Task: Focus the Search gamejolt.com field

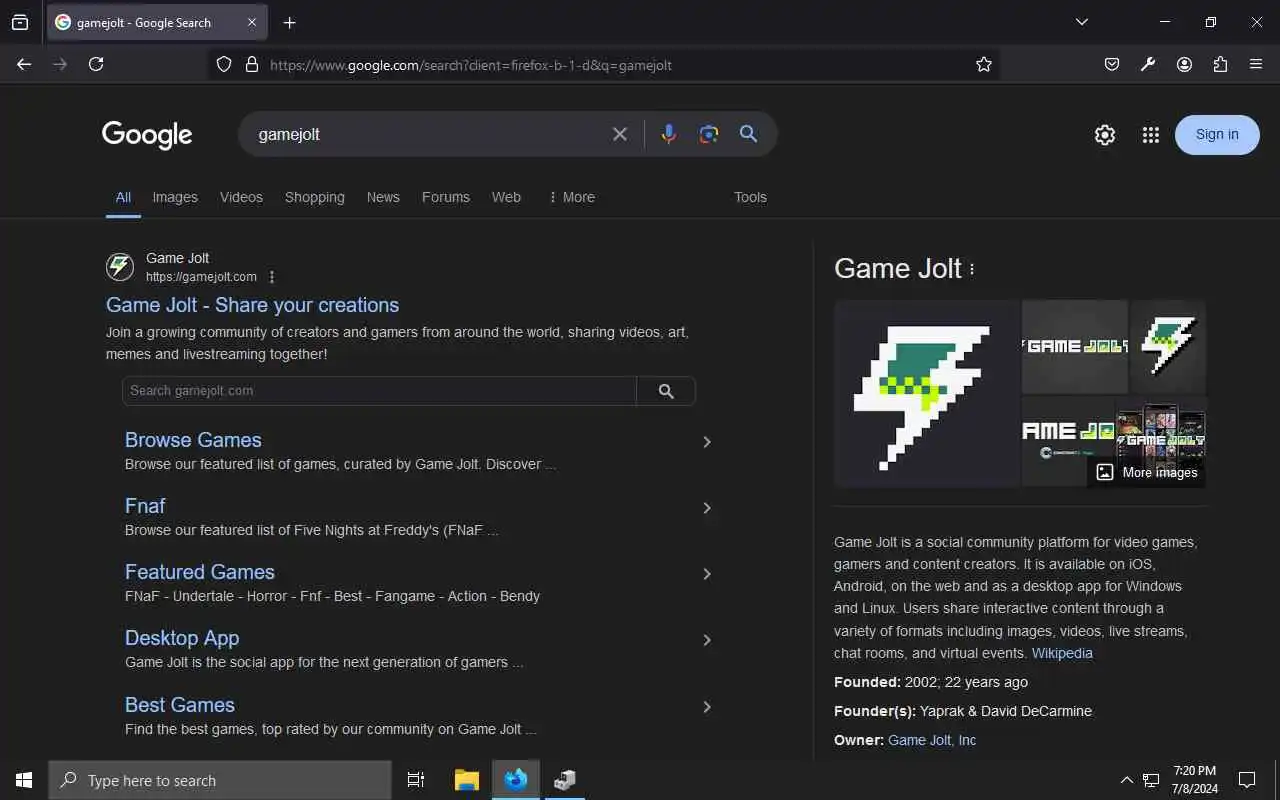Action: tap(379, 391)
